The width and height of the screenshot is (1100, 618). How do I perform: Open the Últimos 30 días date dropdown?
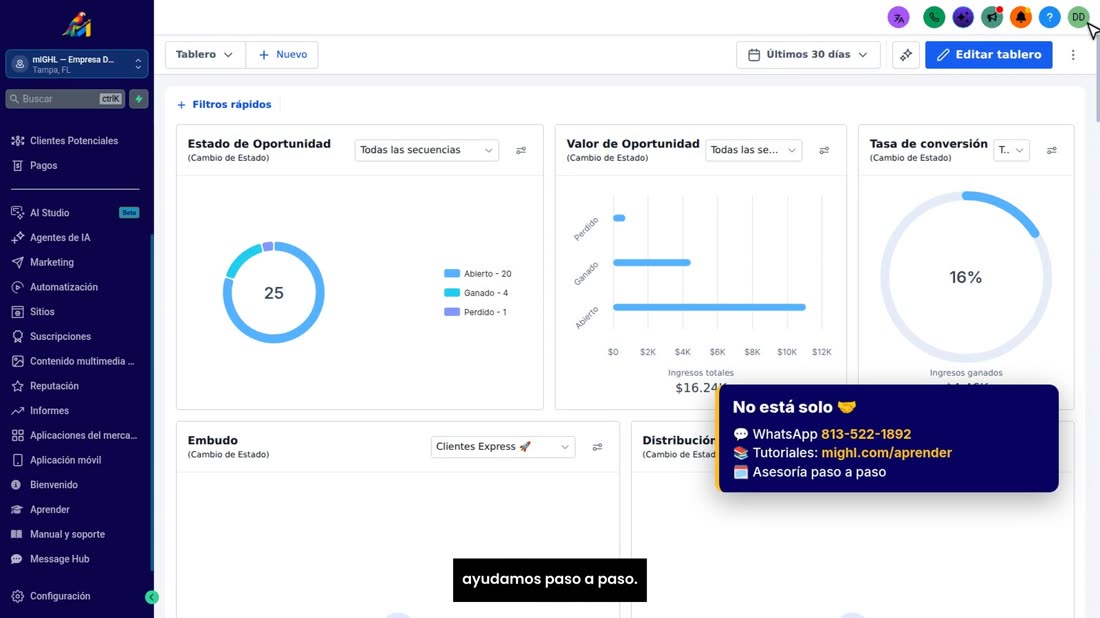[808, 55]
